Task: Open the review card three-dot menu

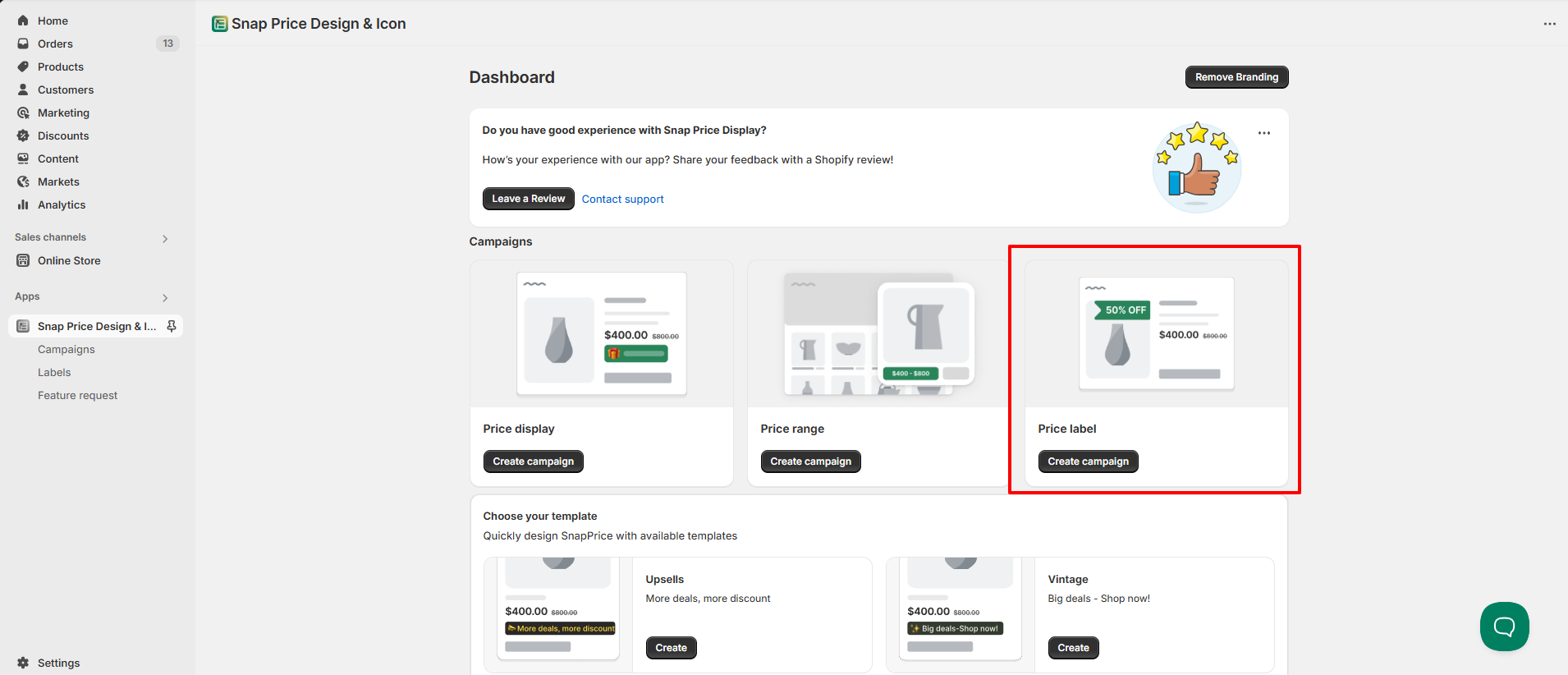Action: click(1264, 133)
